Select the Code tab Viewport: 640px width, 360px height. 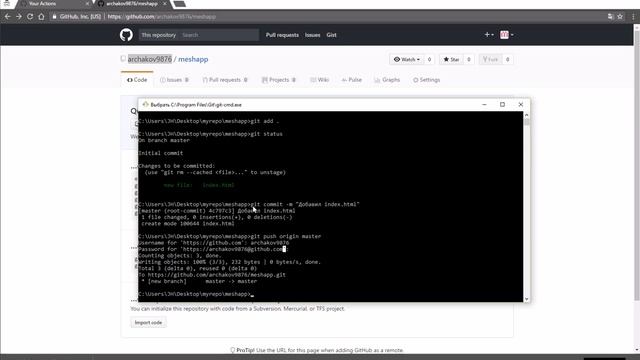click(x=137, y=80)
